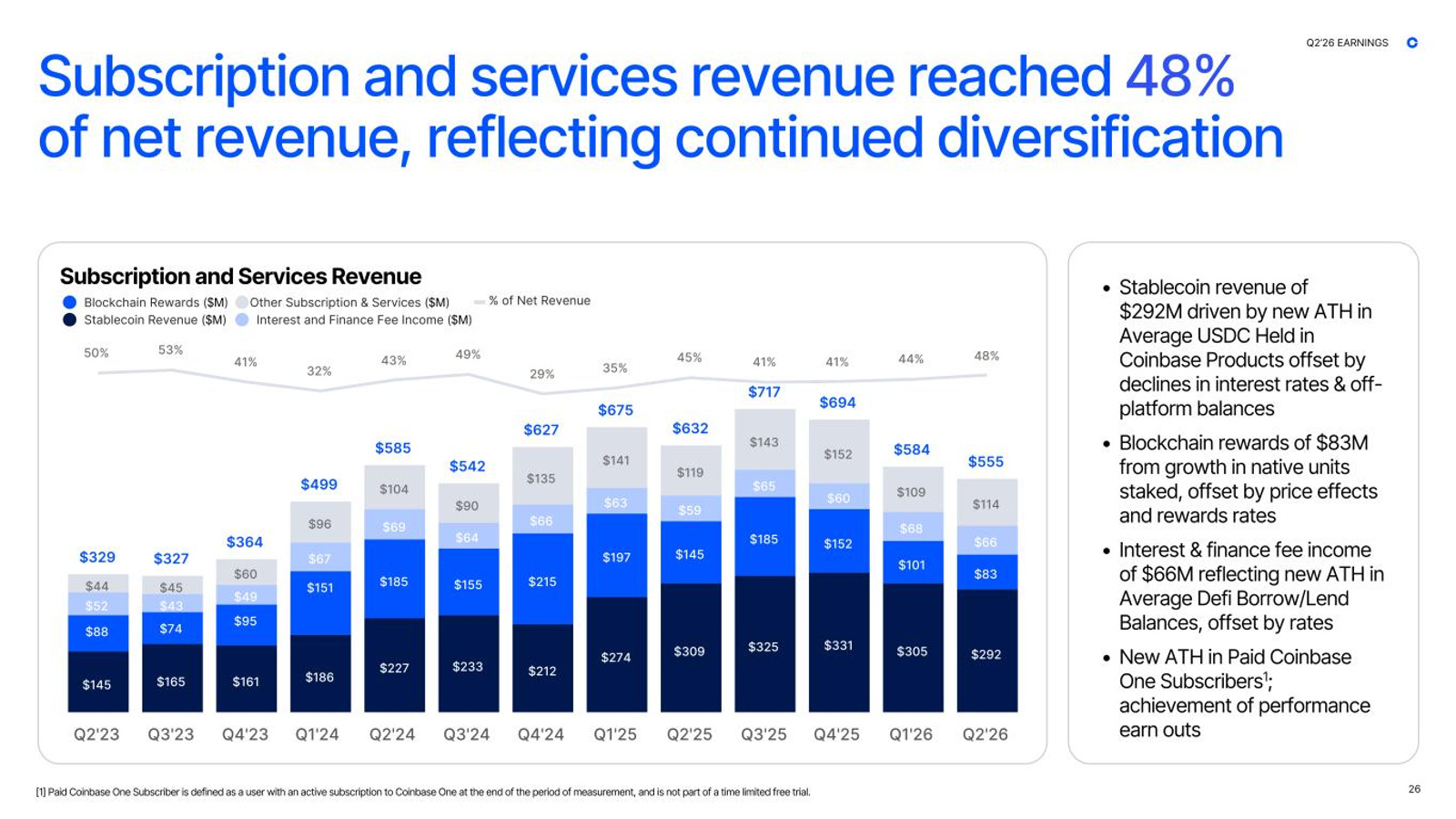
Task: Click the Stablecoin Revenue legend dot
Action: point(69,319)
